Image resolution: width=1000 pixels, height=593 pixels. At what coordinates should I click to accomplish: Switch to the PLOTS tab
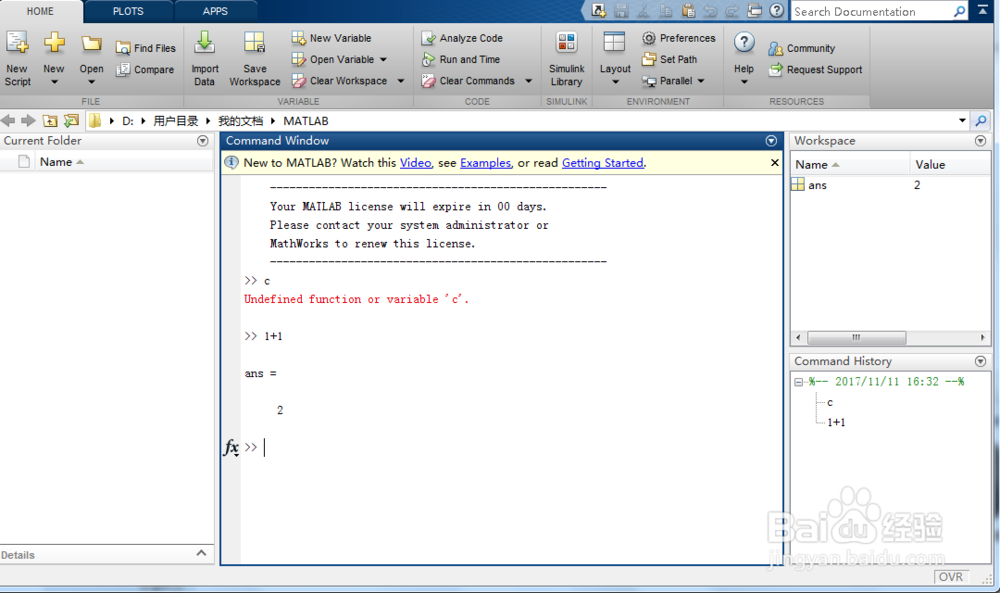point(128,11)
